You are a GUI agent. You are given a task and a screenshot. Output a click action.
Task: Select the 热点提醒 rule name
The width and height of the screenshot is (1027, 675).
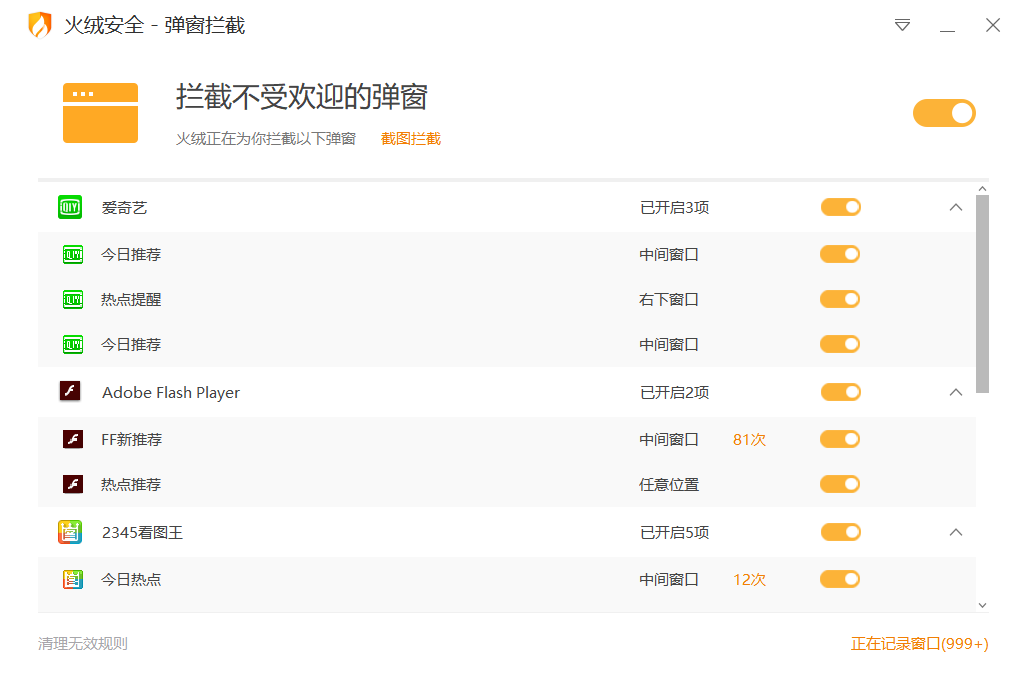click(131, 300)
